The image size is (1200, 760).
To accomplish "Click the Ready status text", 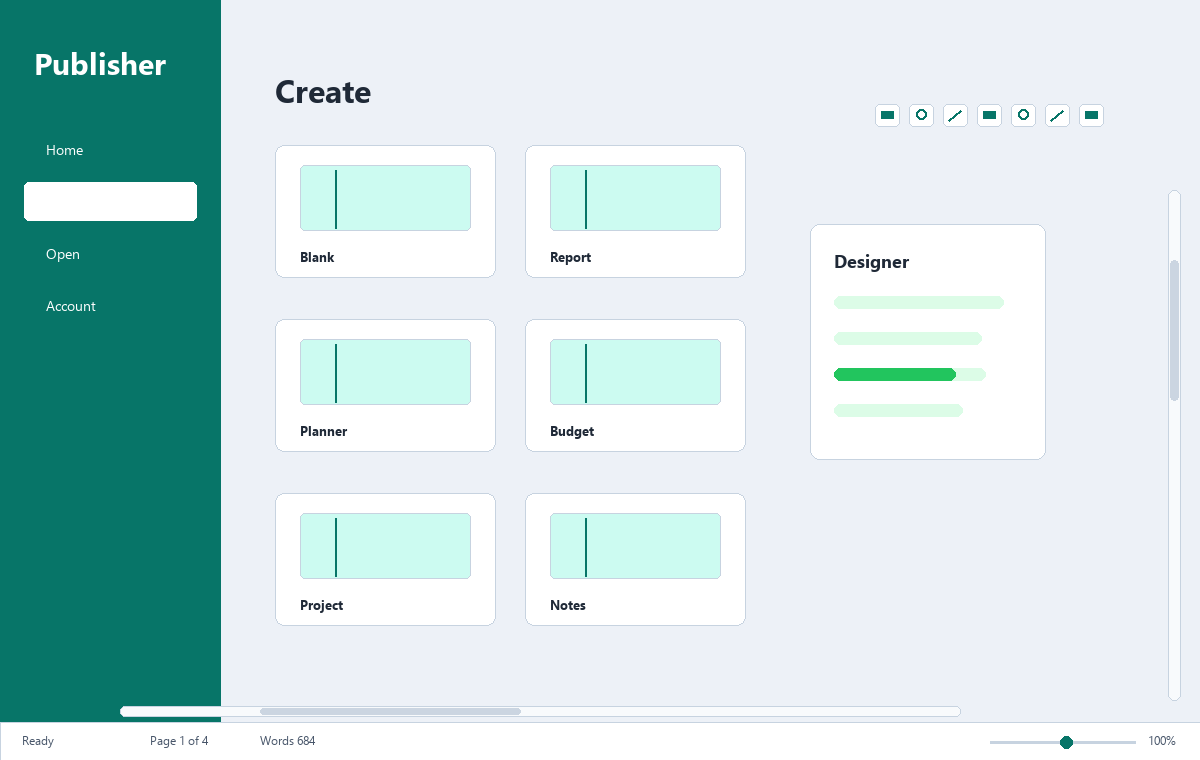I will [x=38, y=741].
